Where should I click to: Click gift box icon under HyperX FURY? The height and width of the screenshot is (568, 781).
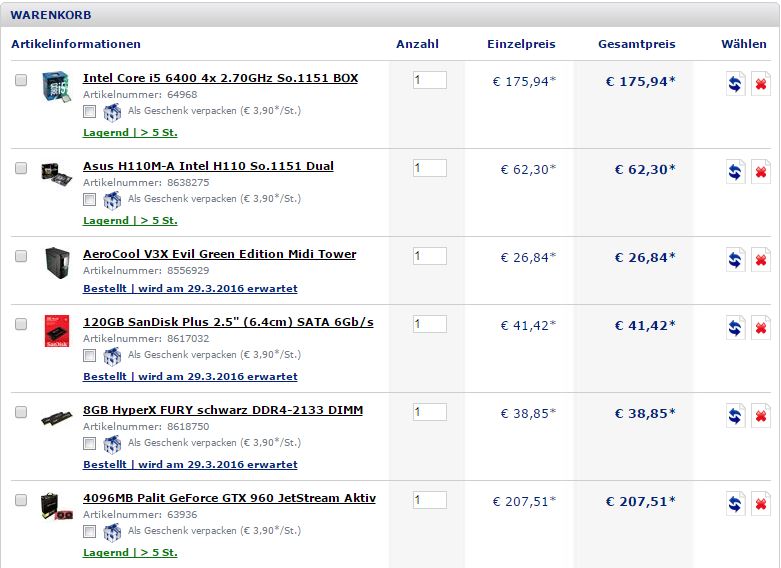pyautogui.click(x=112, y=444)
